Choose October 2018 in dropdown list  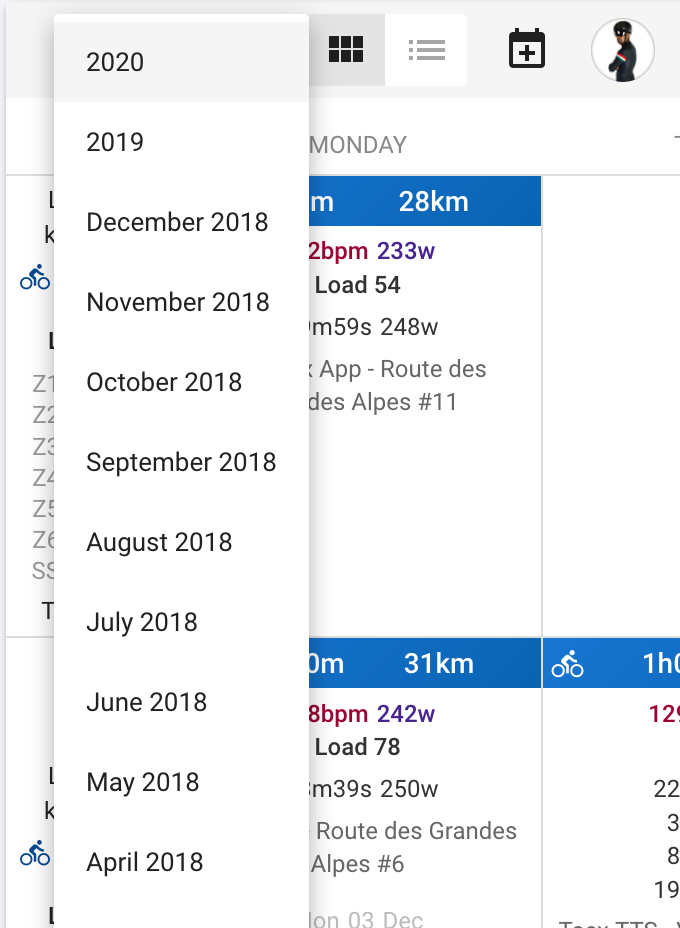coord(181,382)
